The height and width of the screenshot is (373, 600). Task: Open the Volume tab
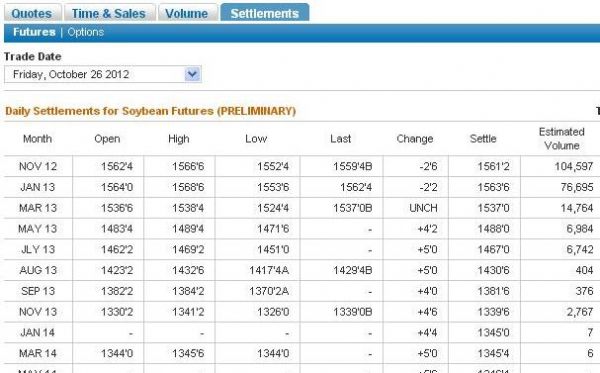[187, 13]
